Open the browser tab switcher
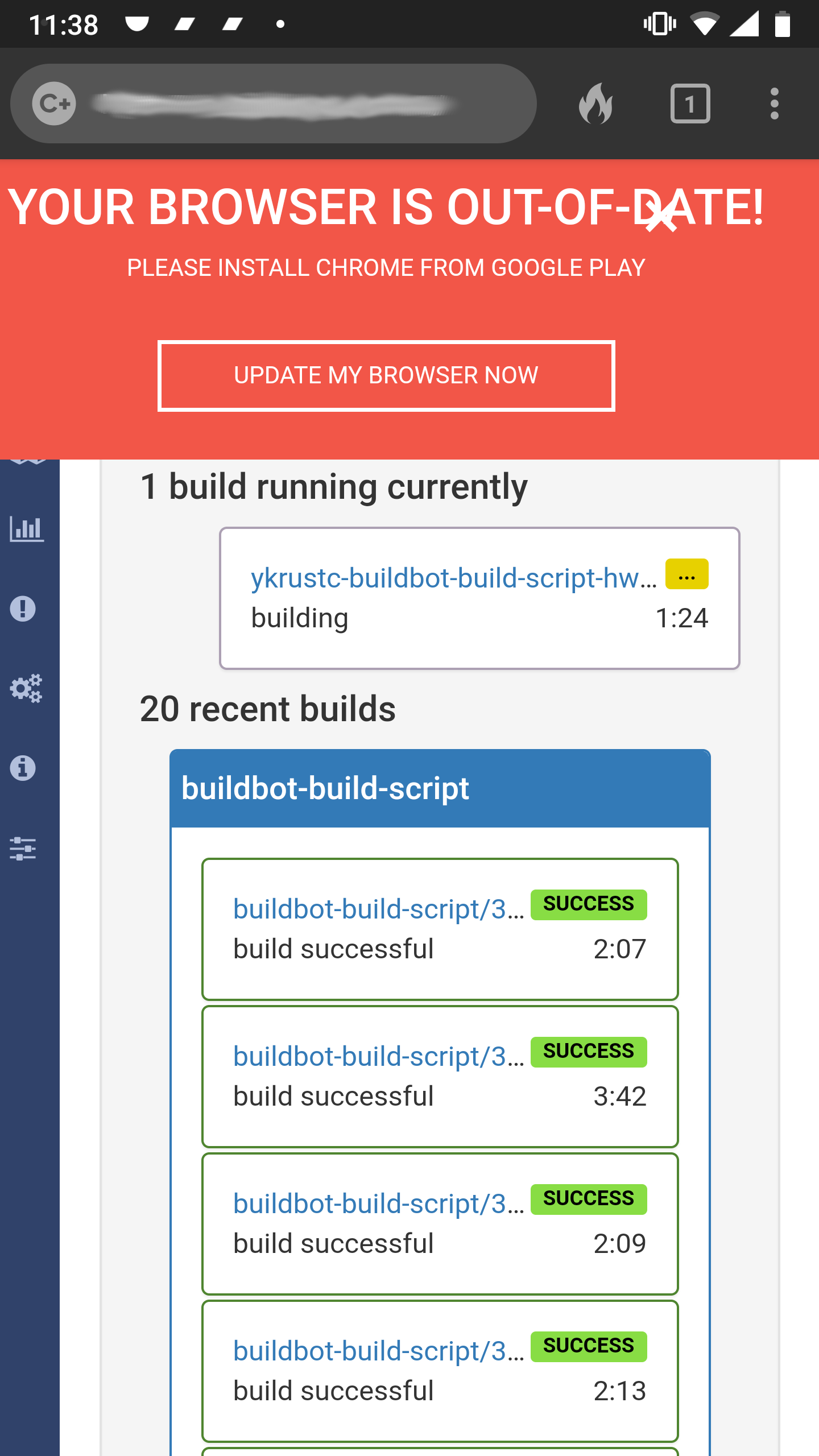This screenshot has width=819, height=1456. [691, 104]
